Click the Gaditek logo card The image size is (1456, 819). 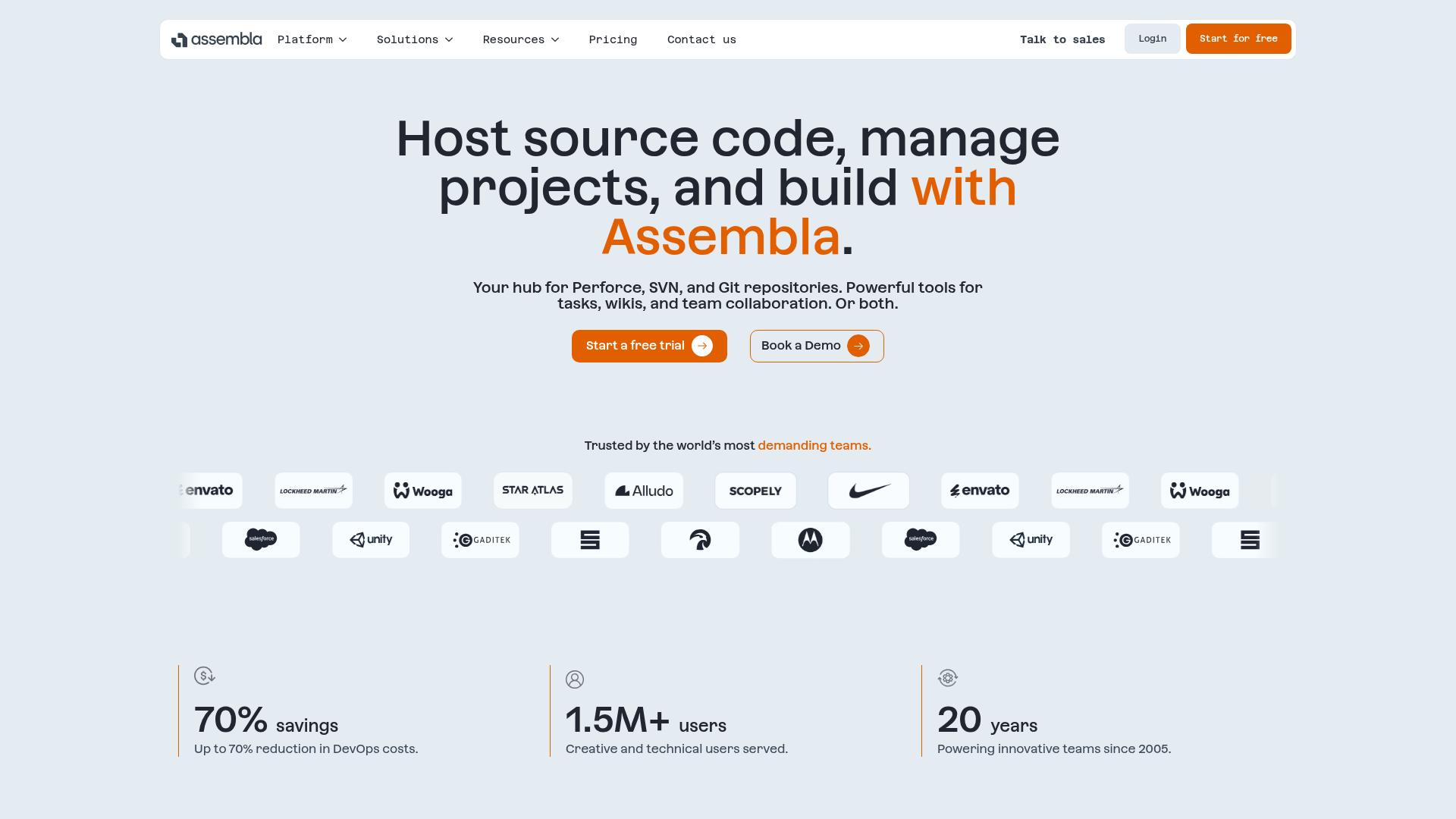point(480,539)
